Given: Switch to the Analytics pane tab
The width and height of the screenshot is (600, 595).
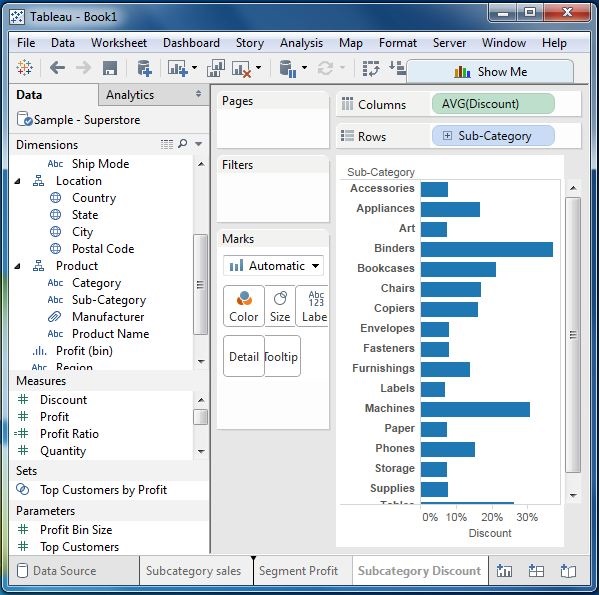Looking at the screenshot, I should pyautogui.click(x=130, y=95).
